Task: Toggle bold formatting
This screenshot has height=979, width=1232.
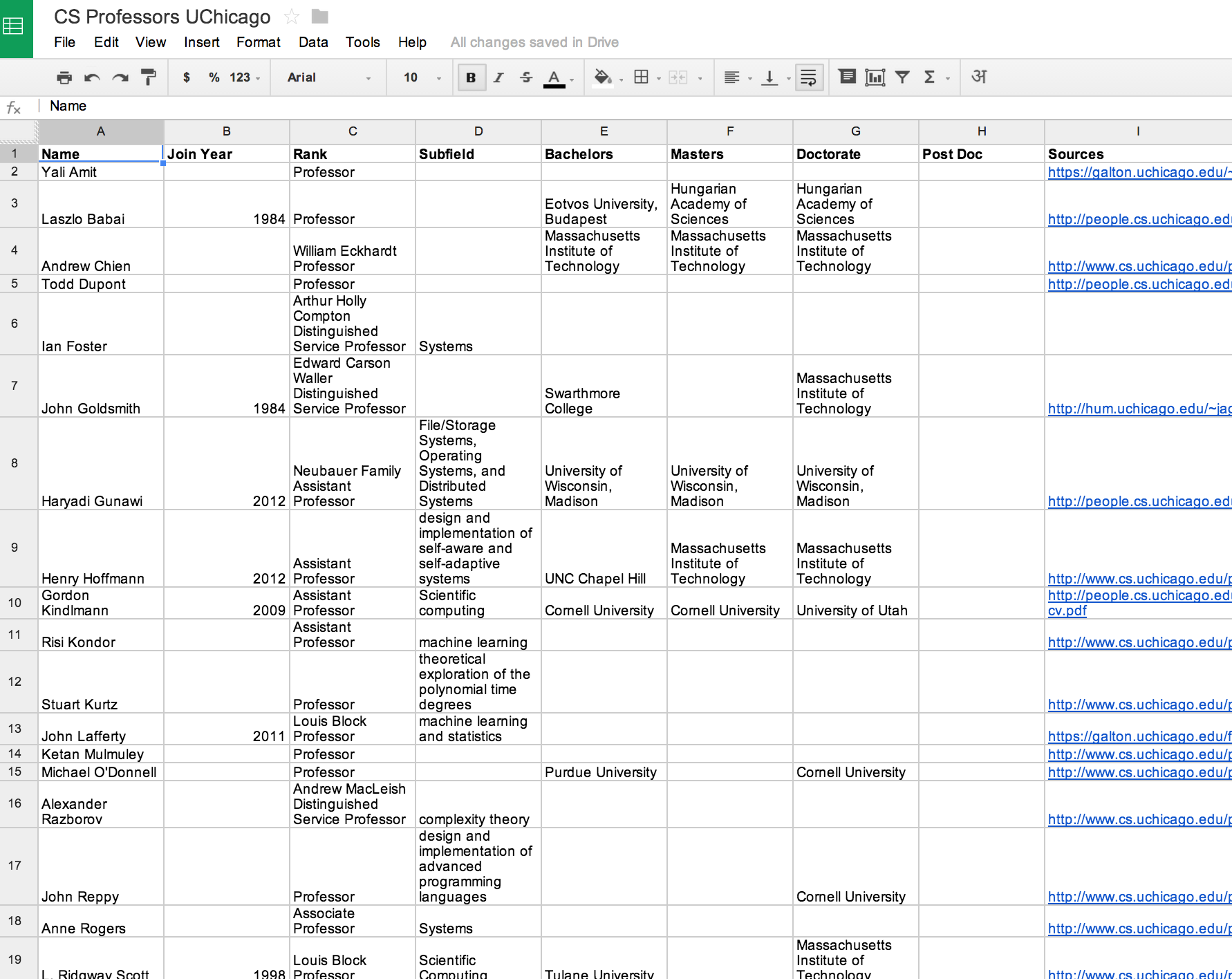Action: tap(471, 77)
